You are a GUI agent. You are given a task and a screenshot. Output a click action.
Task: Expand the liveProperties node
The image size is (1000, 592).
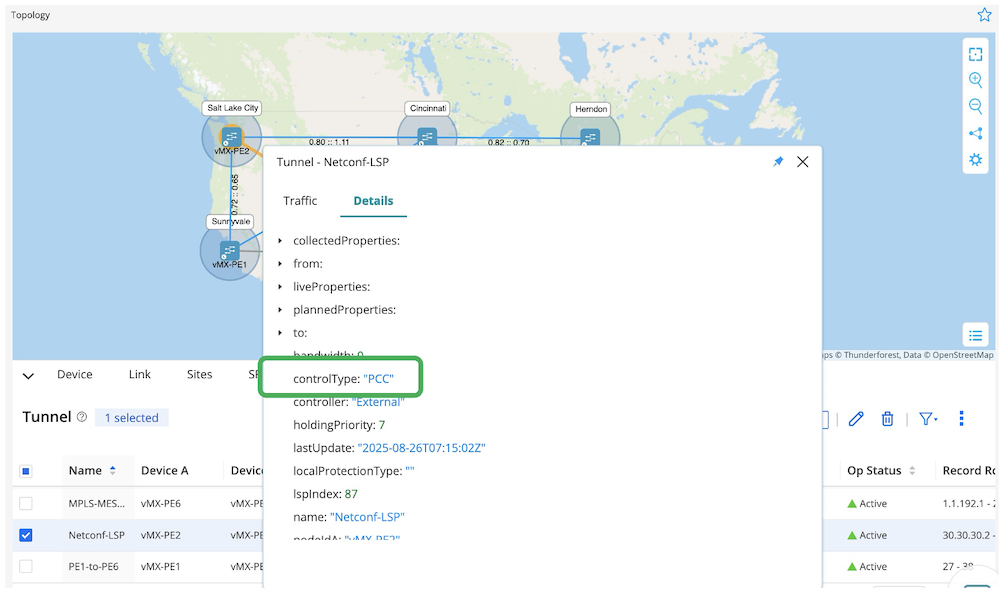coord(280,286)
